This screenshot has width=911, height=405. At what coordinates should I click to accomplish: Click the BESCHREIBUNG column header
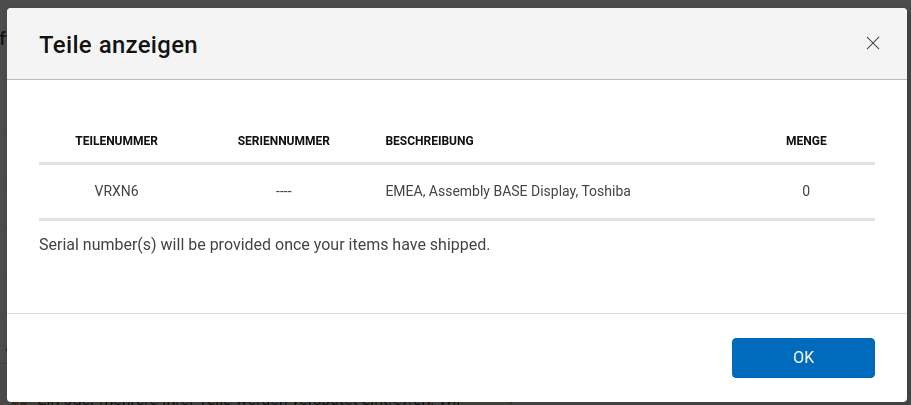429,141
